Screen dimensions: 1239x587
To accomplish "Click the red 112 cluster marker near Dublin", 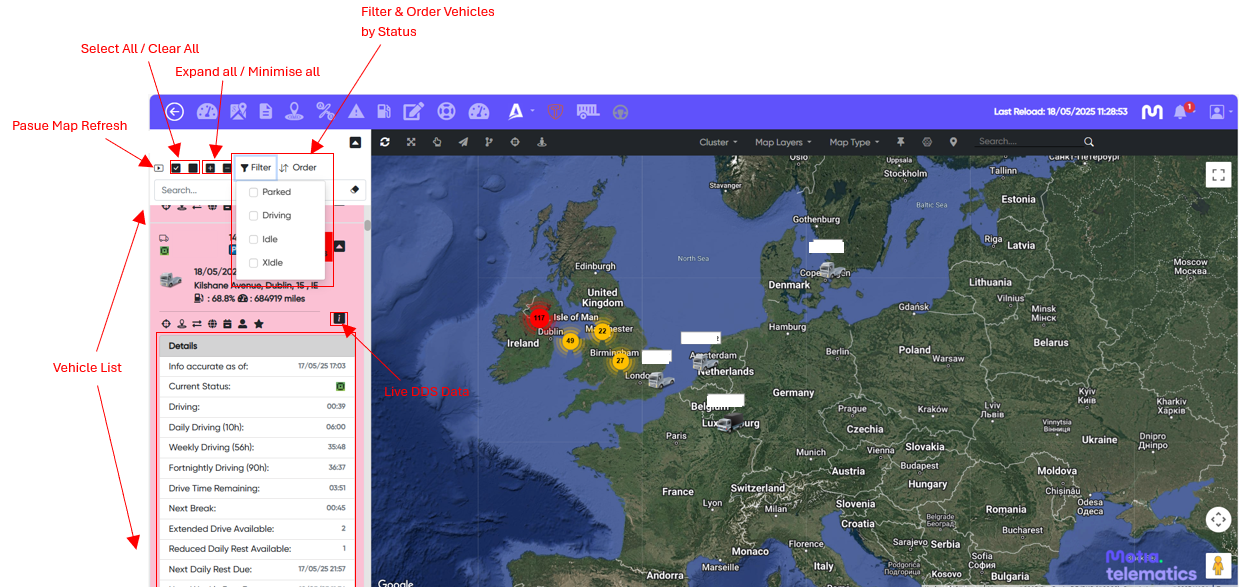I will click(539, 318).
